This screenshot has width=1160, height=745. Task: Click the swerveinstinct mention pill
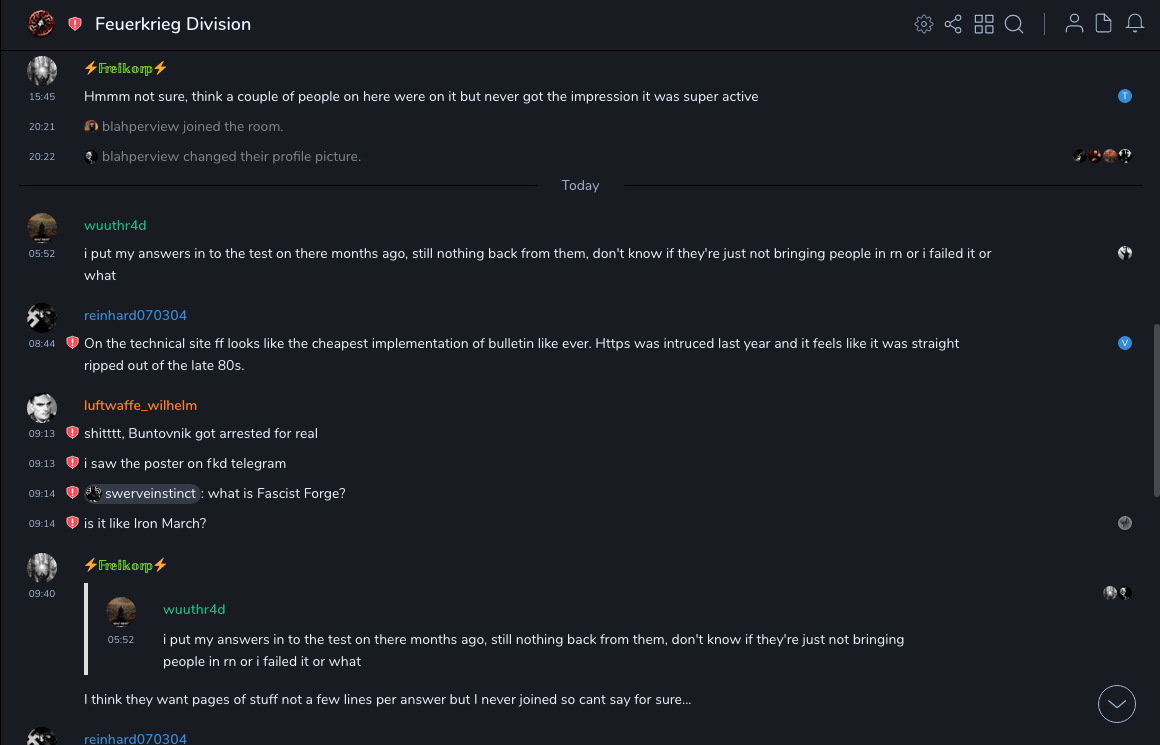coord(144,494)
